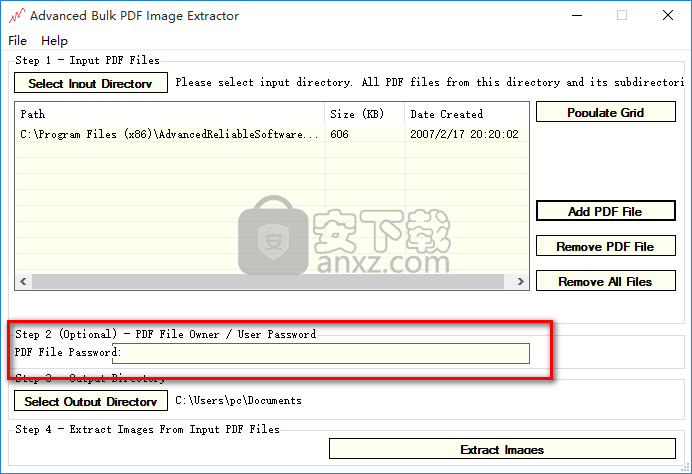Click the 2007/2/17 20:20:02 date cell
This screenshot has width=692, height=474.
(466, 134)
